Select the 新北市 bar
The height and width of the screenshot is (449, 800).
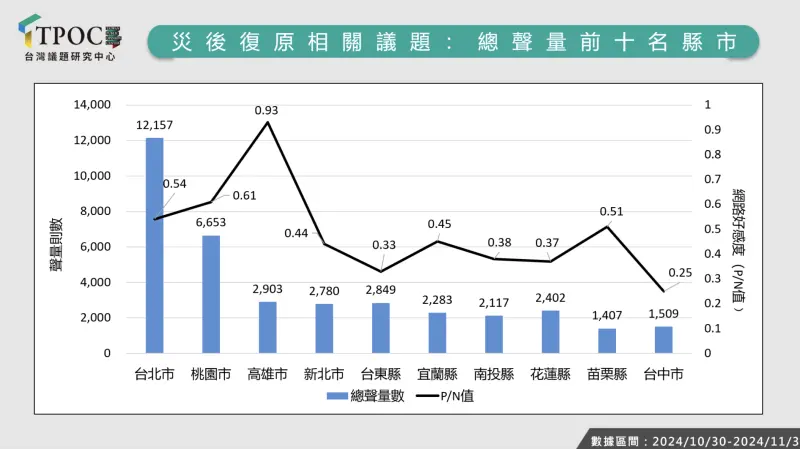click(x=324, y=329)
